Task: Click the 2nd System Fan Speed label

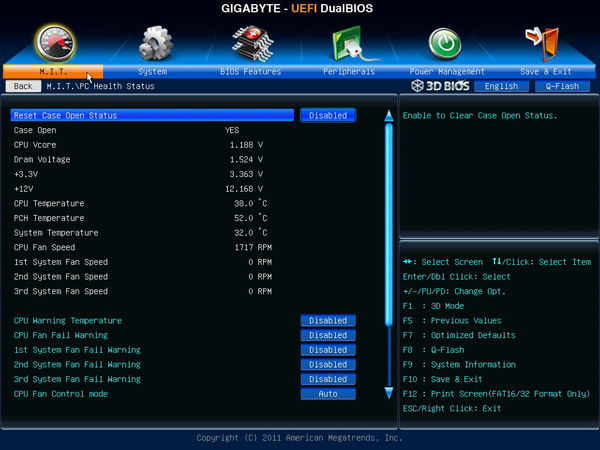Action: click(61, 277)
